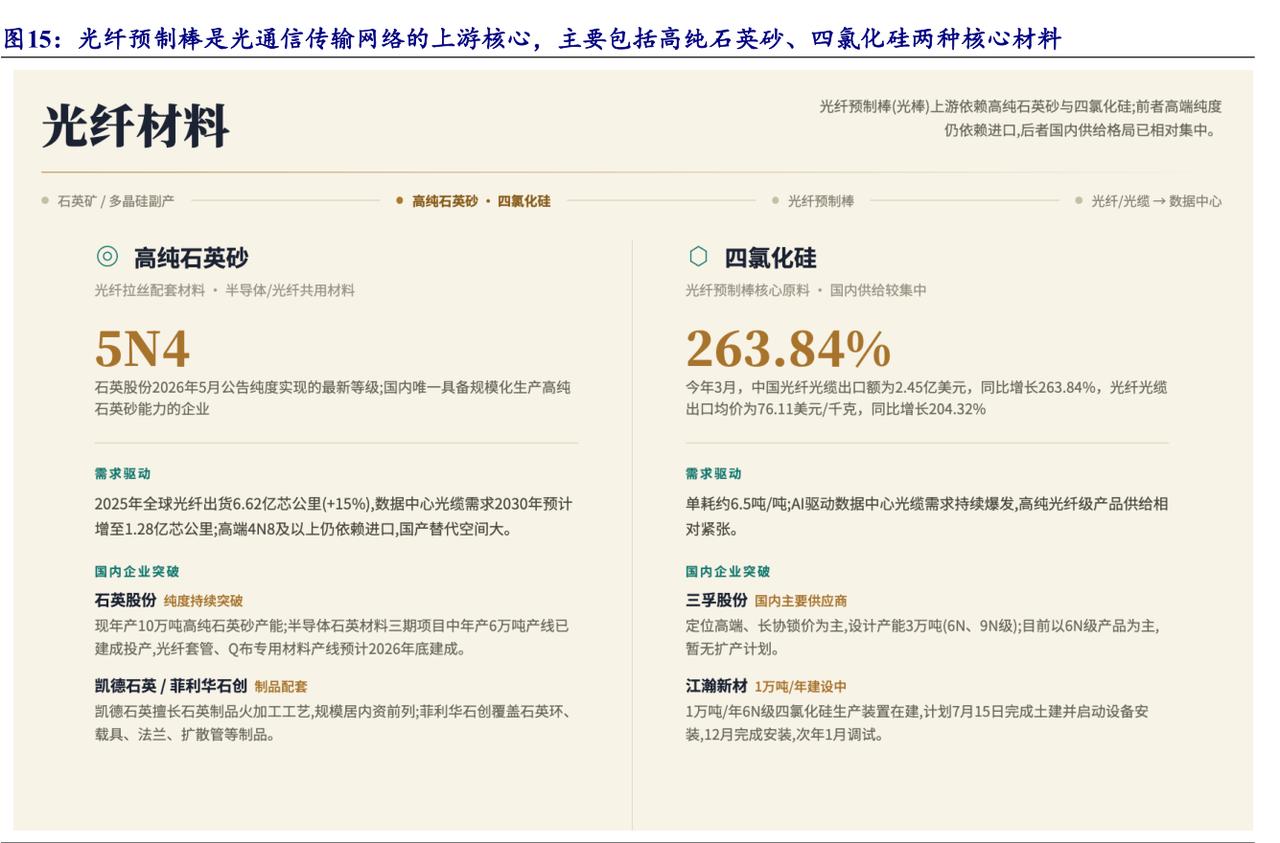Click the 高纯石英砂 section title

click(x=191, y=258)
